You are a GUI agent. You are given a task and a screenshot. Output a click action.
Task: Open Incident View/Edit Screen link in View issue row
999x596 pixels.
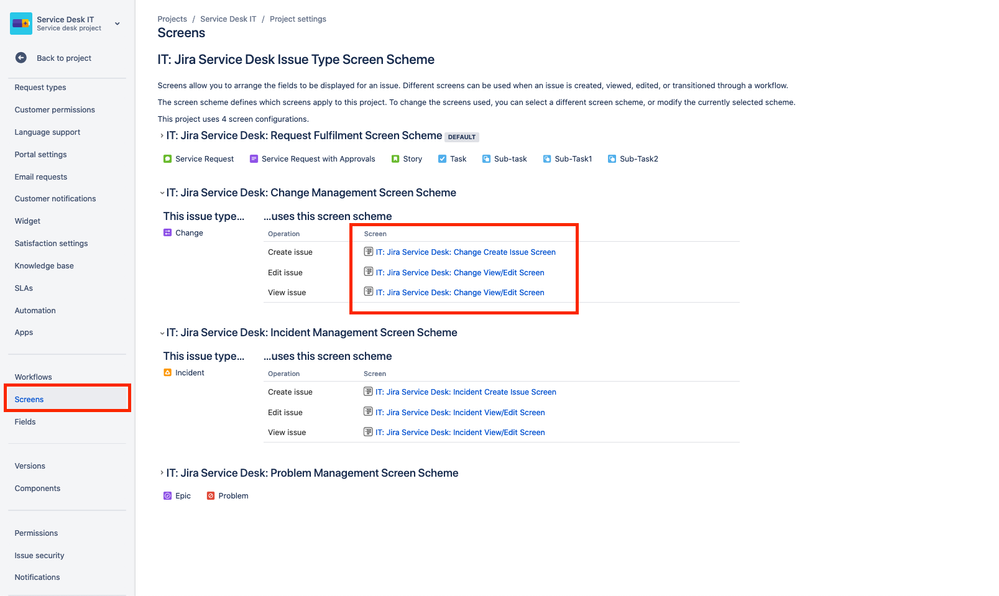point(460,432)
